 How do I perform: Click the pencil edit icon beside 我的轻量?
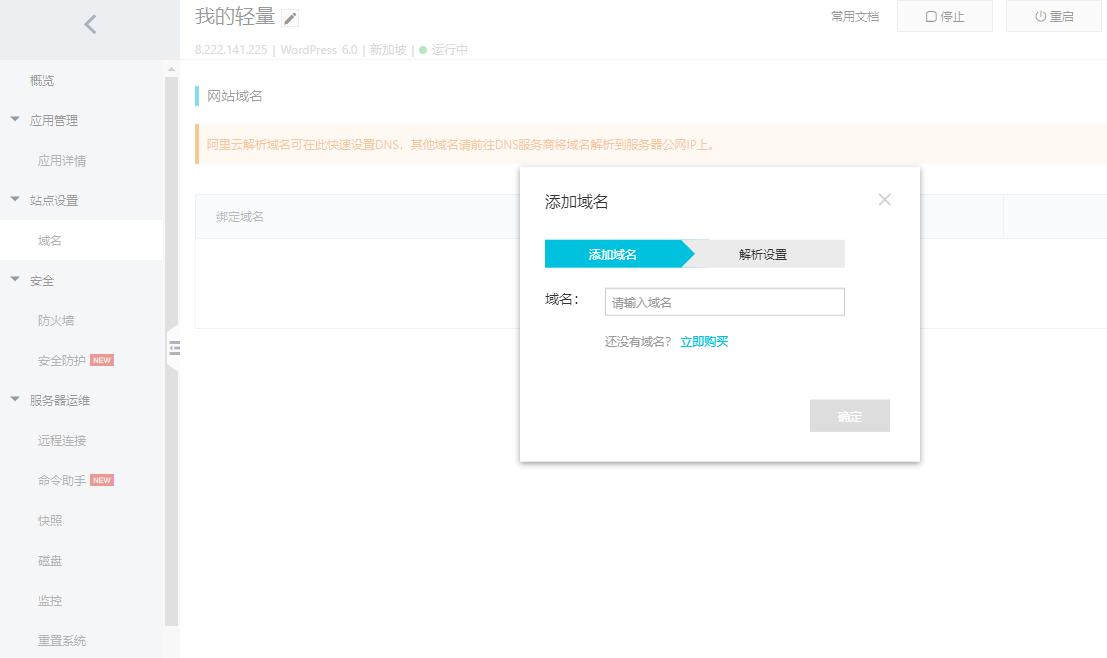pyautogui.click(x=289, y=17)
